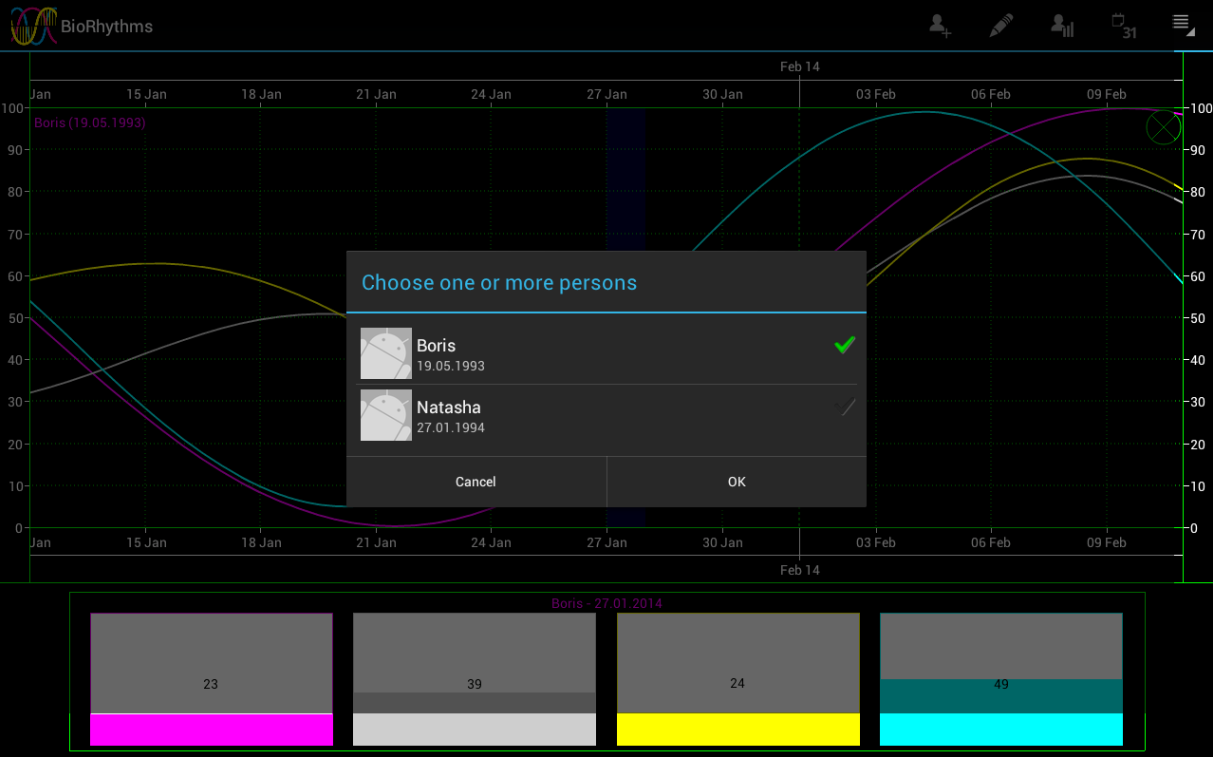Confirm the selection with OK
Screen dimensions: 1213x757
pyautogui.click(x=737, y=482)
